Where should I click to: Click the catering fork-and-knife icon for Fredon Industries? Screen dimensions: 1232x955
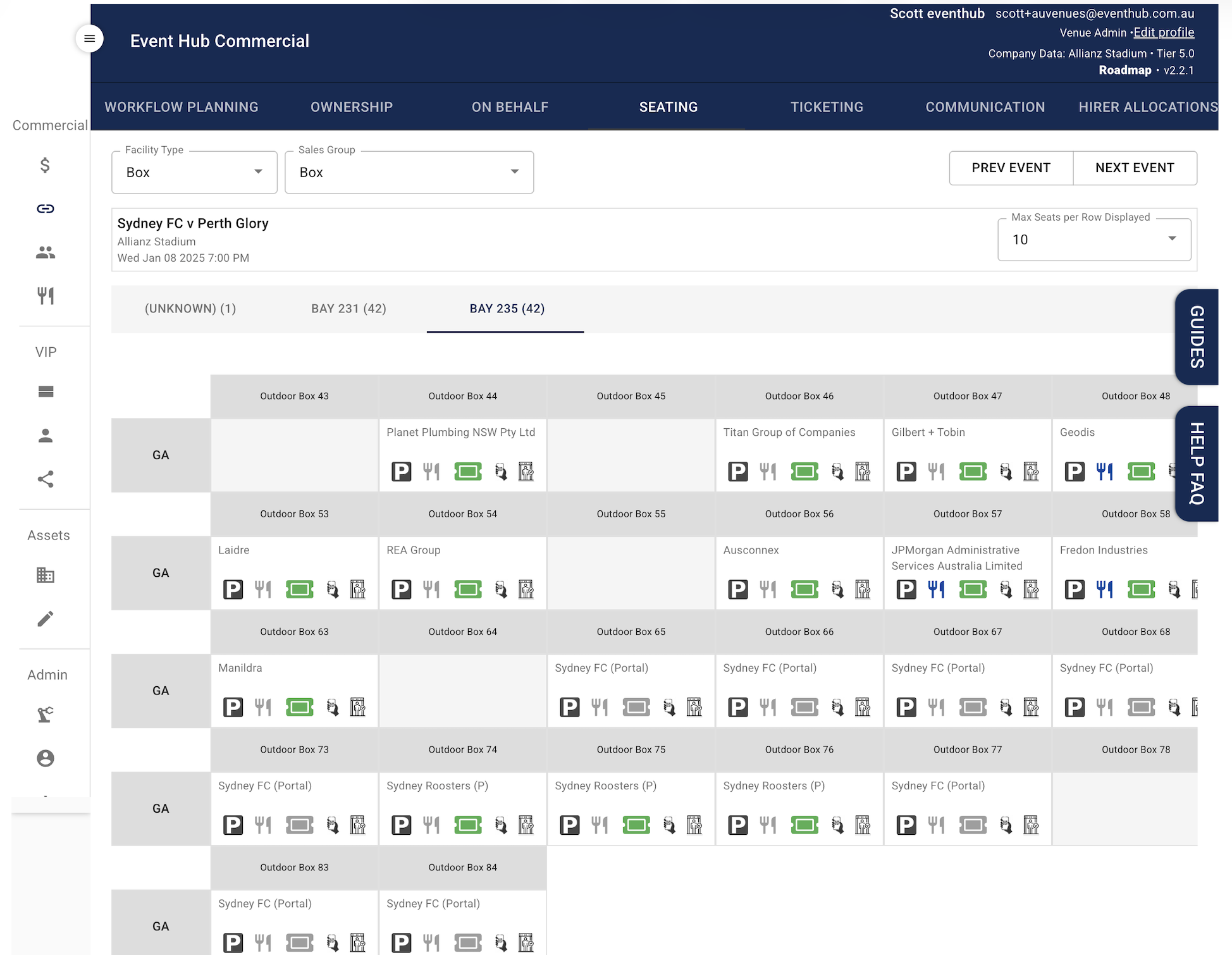[x=1104, y=589]
